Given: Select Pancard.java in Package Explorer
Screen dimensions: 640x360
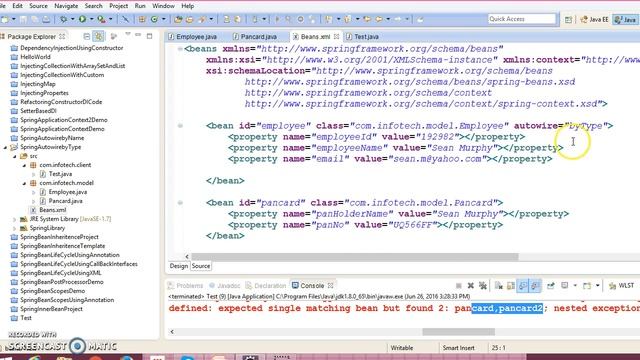Looking at the screenshot, I should click(x=65, y=201).
